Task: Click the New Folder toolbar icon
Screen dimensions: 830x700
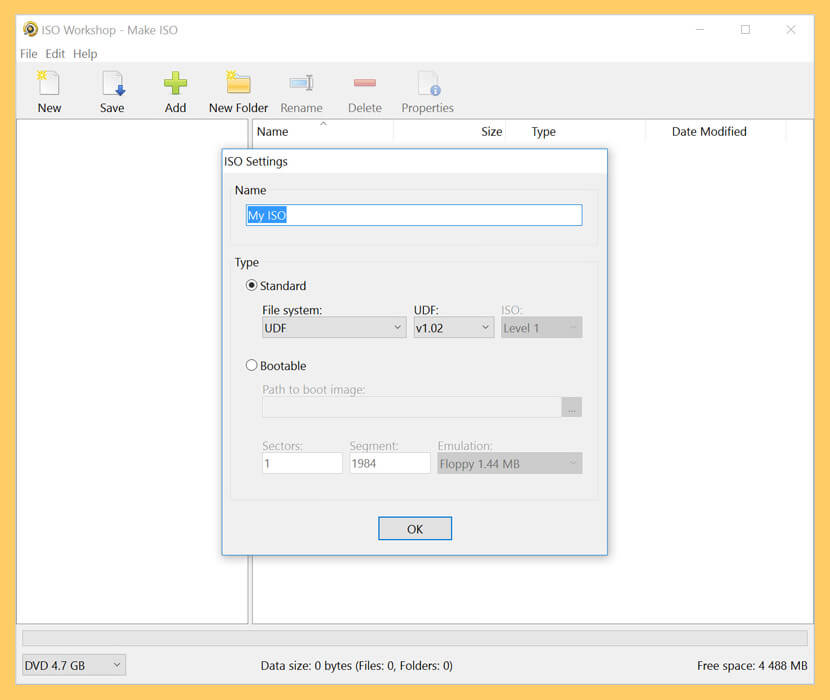Action: point(238,84)
